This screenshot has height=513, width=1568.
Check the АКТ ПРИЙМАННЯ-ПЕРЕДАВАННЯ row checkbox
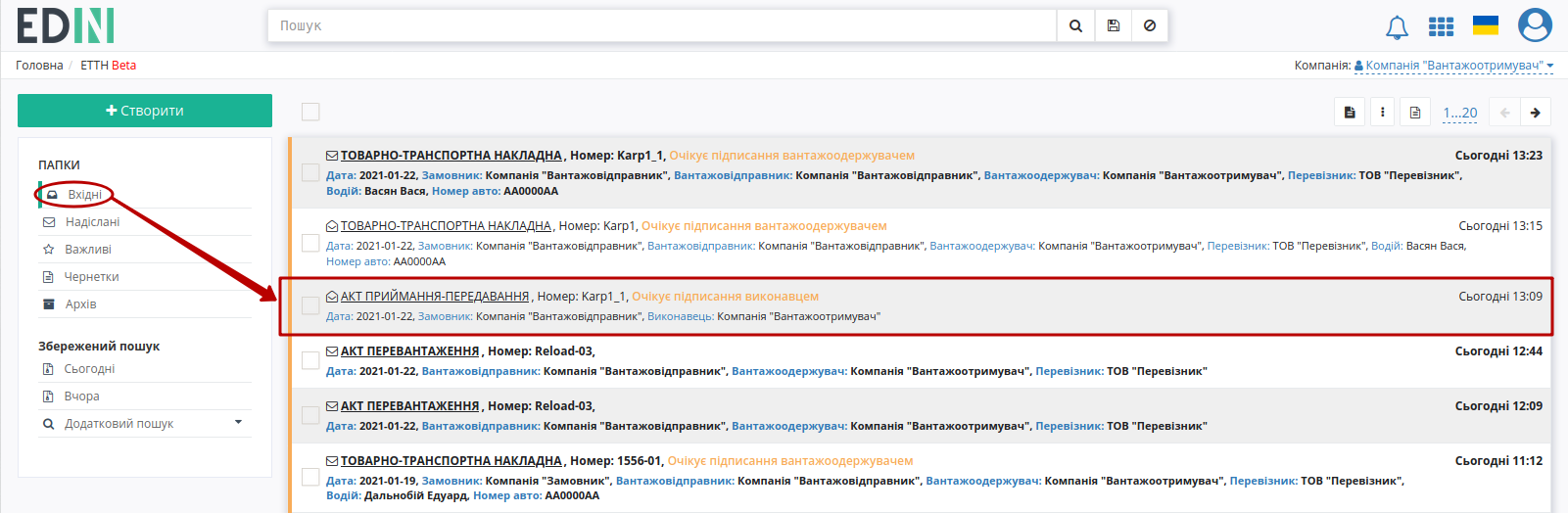(310, 305)
